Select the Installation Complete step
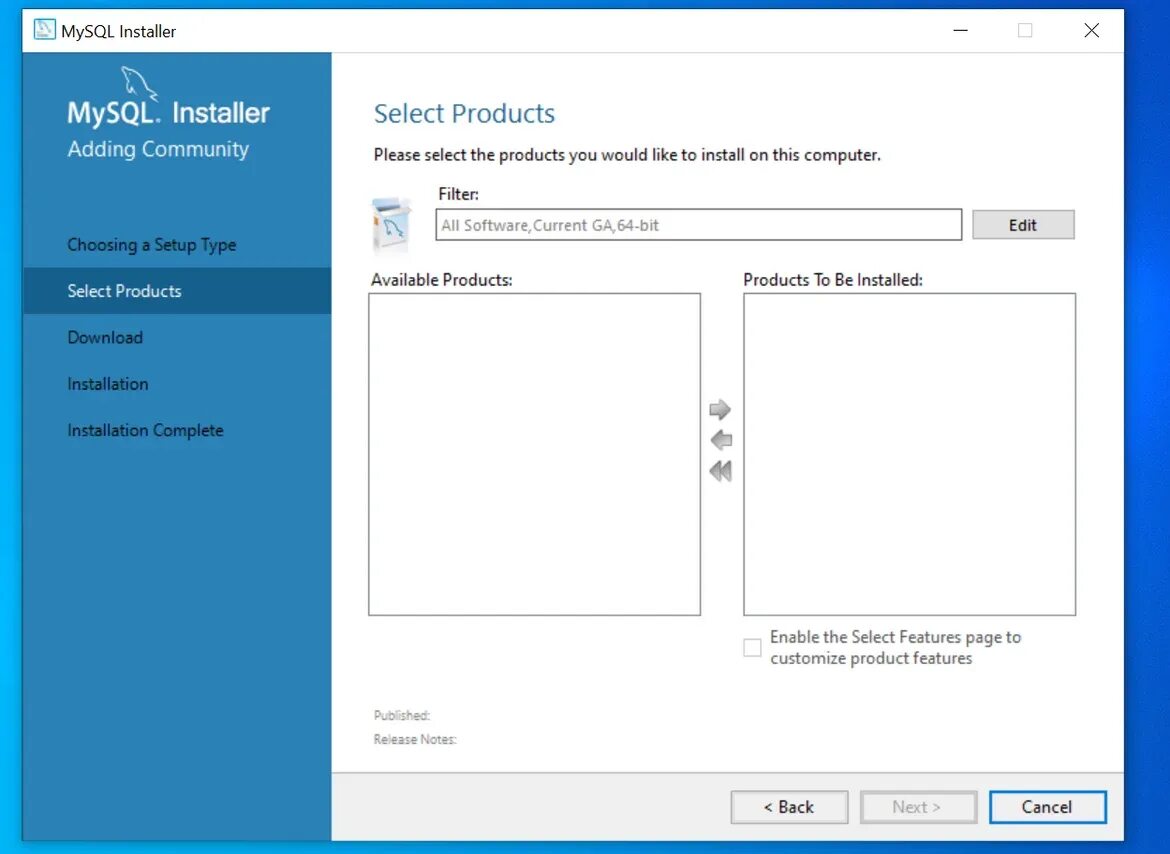Image resolution: width=1170 pixels, height=854 pixels. pyautogui.click(x=146, y=430)
